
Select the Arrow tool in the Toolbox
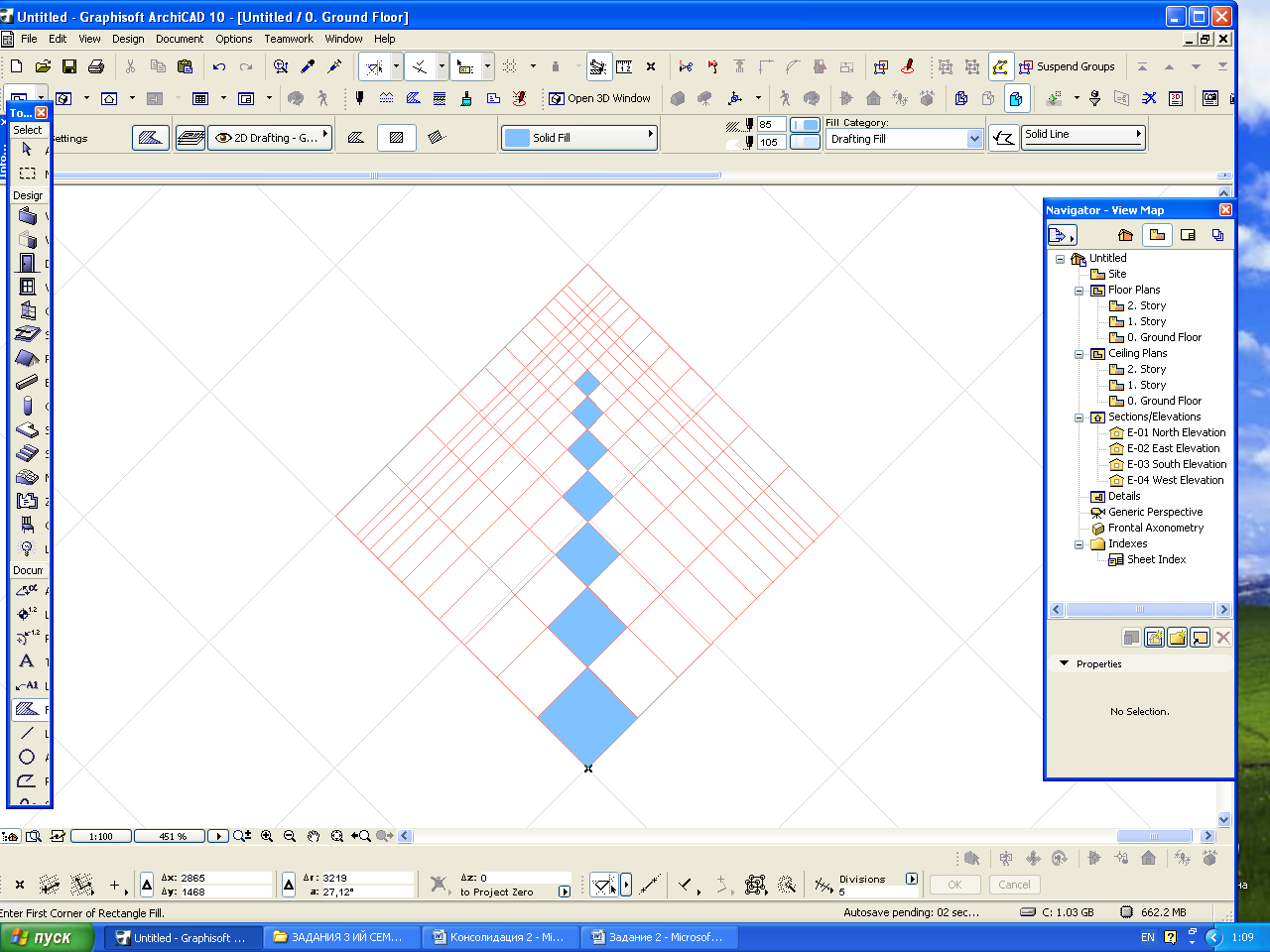pyautogui.click(x=28, y=150)
